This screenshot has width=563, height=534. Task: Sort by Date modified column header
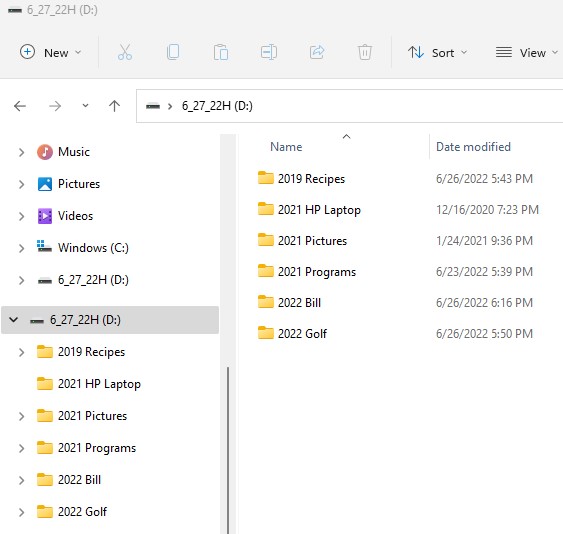point(473,147)
